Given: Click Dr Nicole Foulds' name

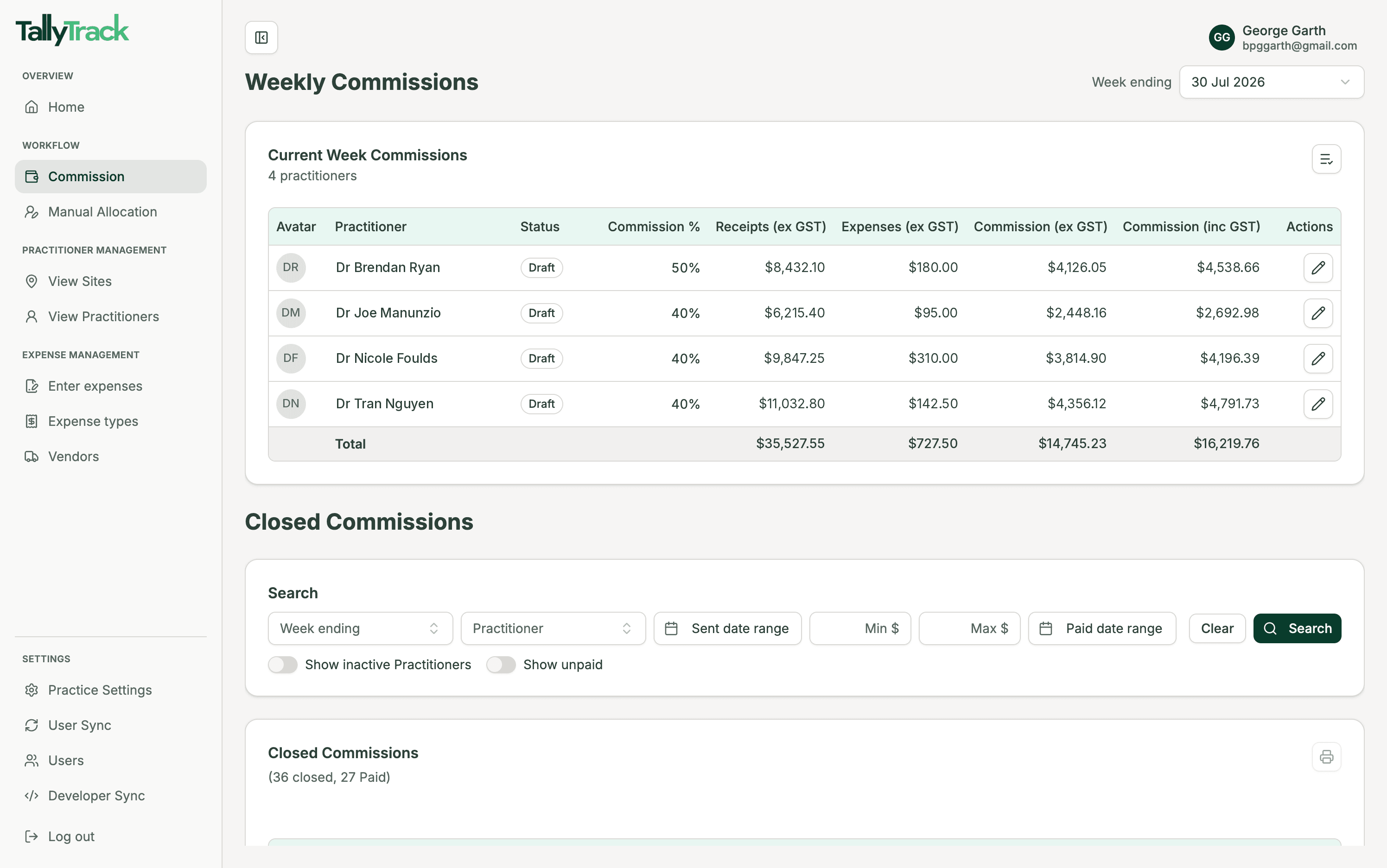Looking at the screenshot, I should tap(386, 358).
